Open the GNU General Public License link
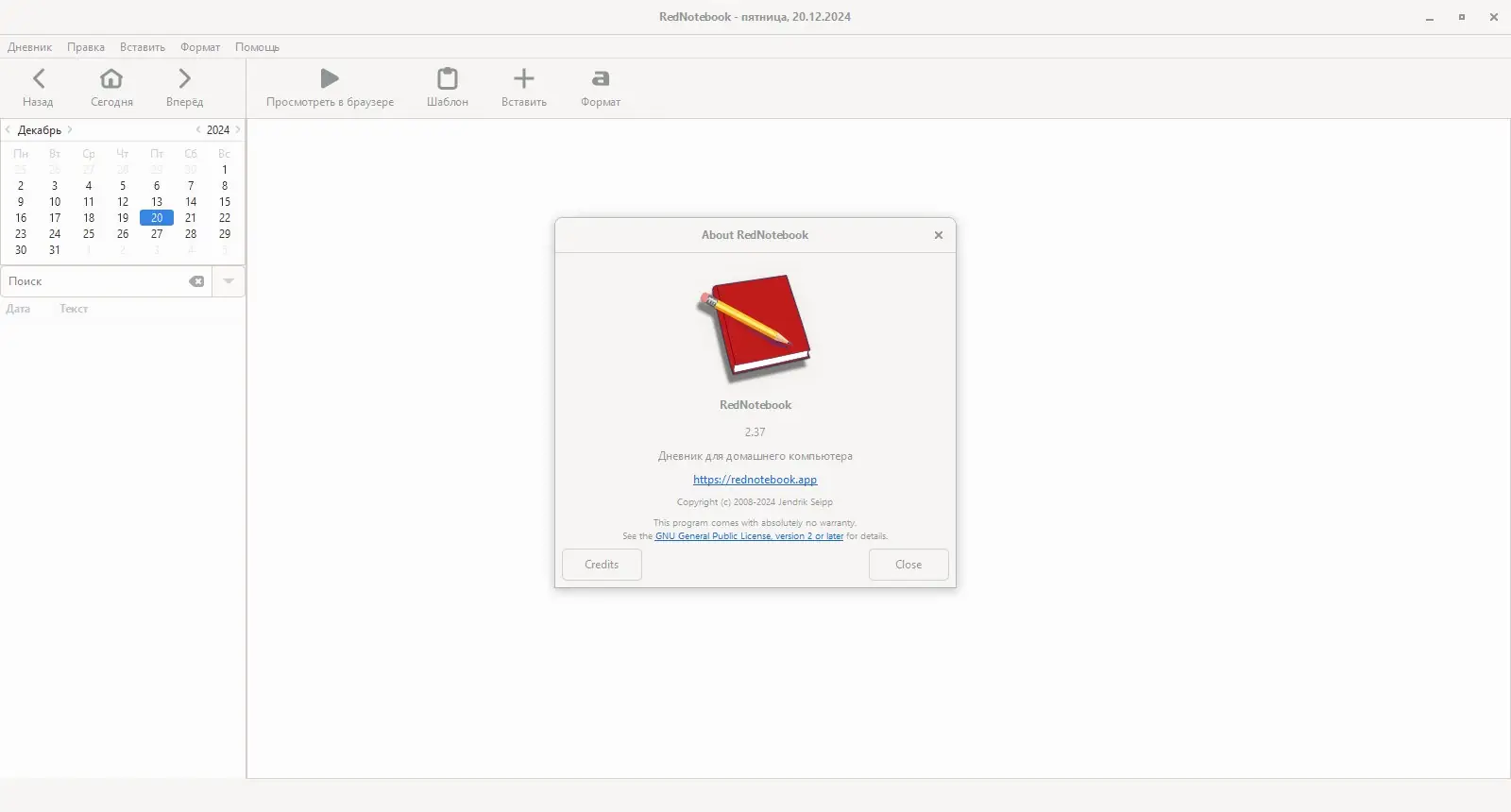This screenshot has width=1511, height=812. click(749, 536)
